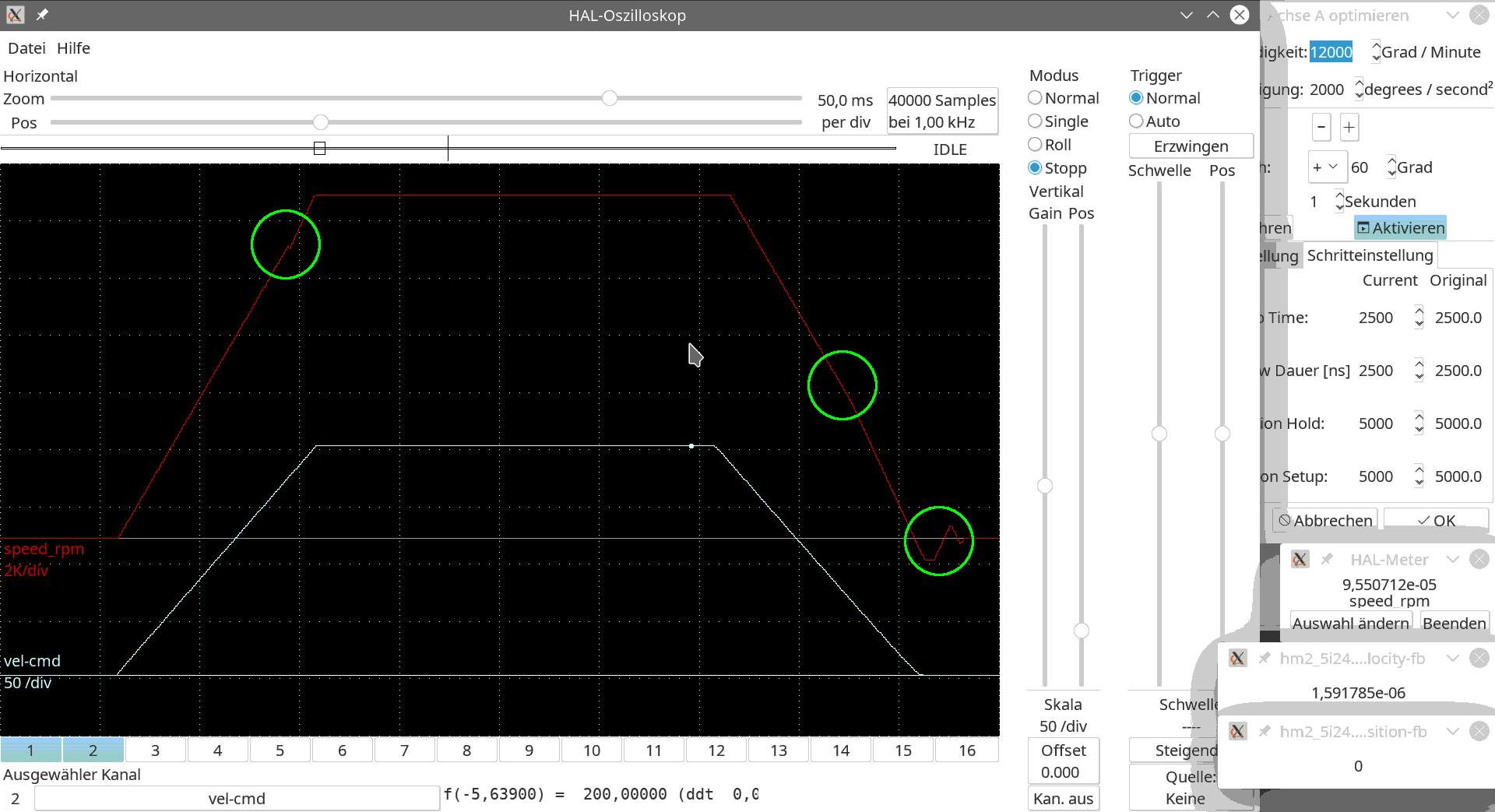Click the HAL-Oszilloskop window app icon
Viewport: 1495px width, 812px height.
tap(15, 15)
